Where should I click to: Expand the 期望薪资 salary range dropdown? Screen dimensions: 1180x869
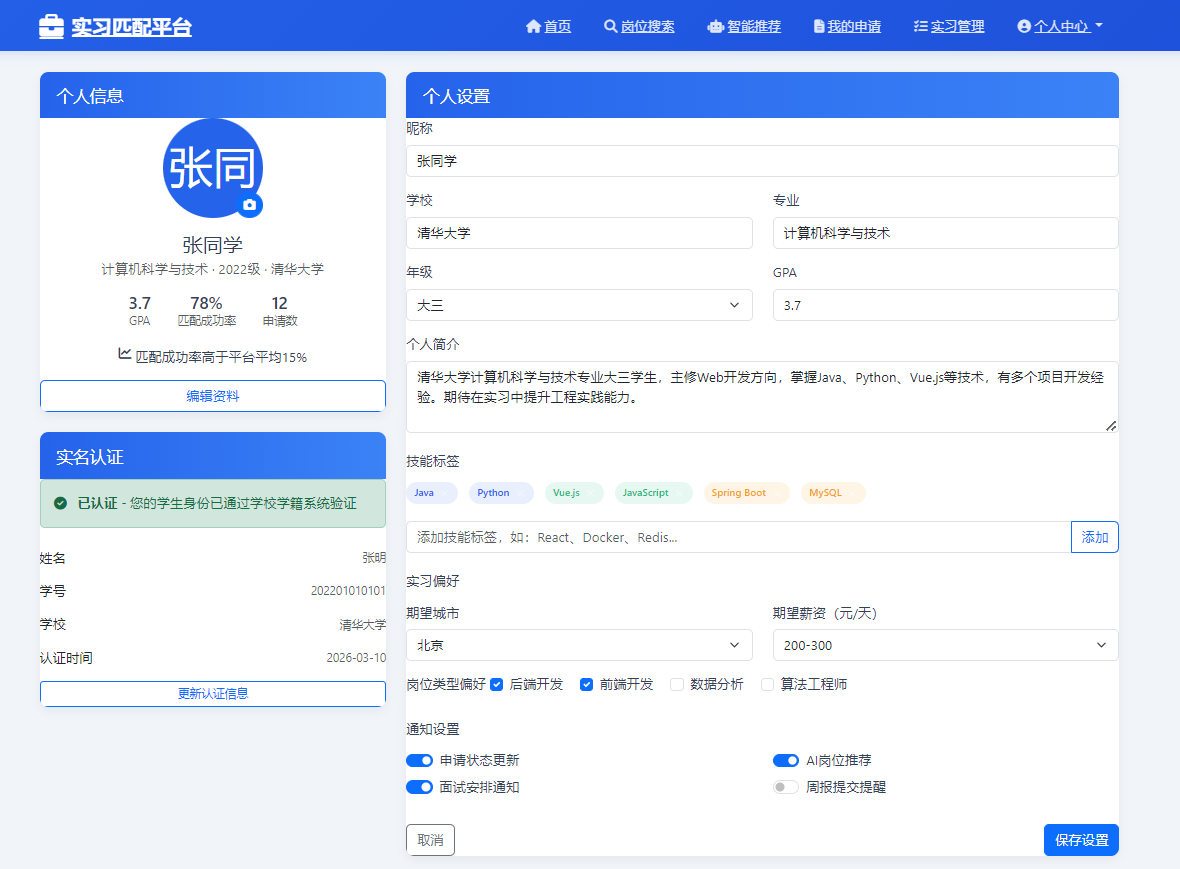(945, 645)
